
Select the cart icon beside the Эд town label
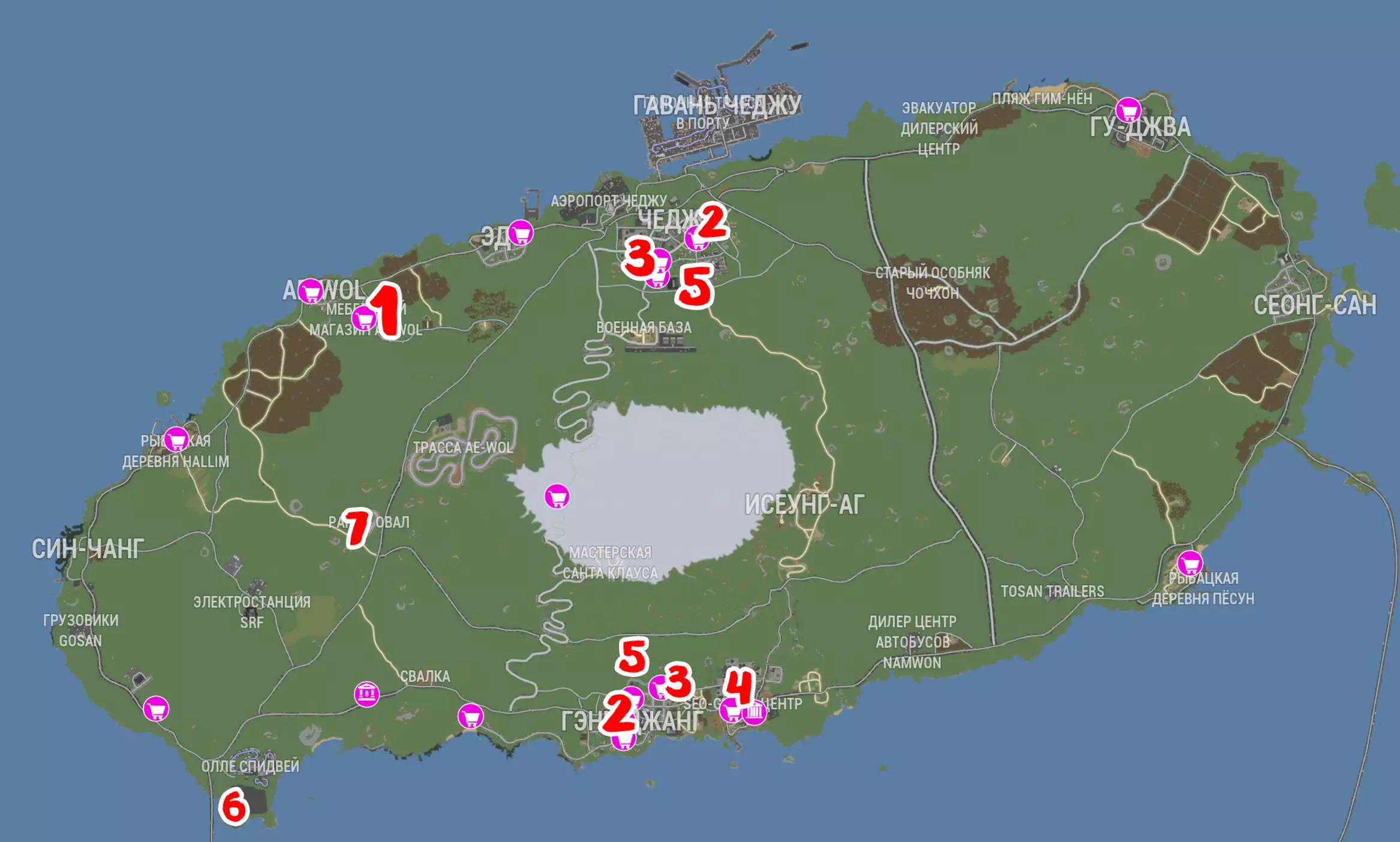point(521,233)
